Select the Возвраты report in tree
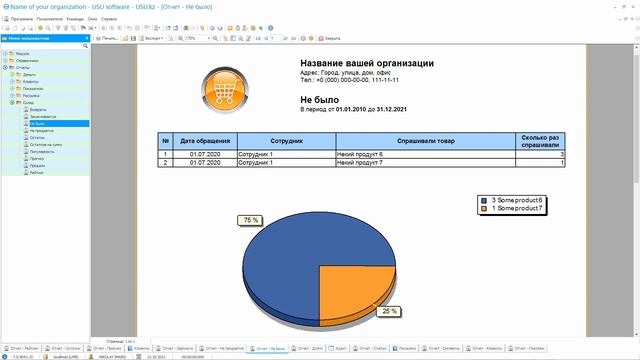Viewport: 640px width, 360px height. click(38, 109)
